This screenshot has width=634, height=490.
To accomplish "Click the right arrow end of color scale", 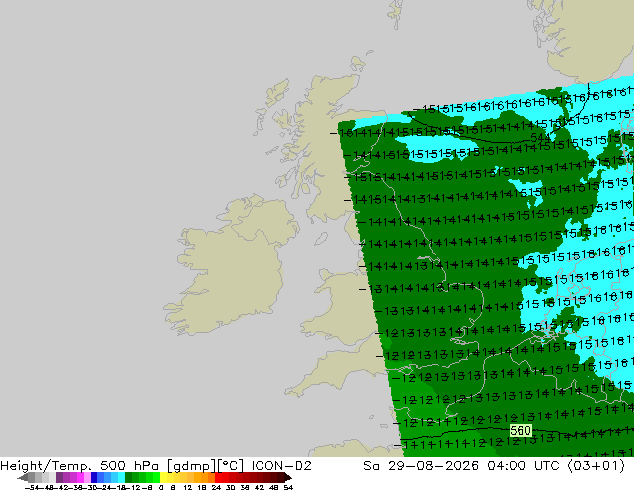I will (288, 477).
